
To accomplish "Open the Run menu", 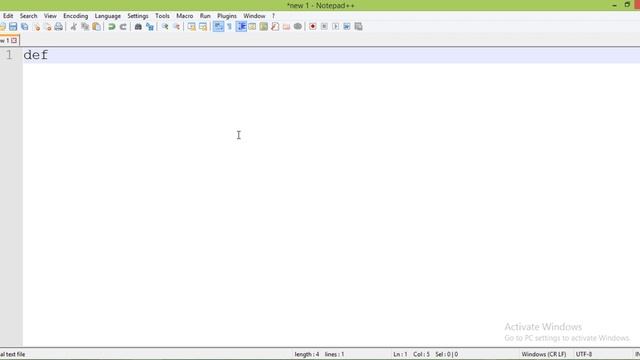I will [205, 16].
